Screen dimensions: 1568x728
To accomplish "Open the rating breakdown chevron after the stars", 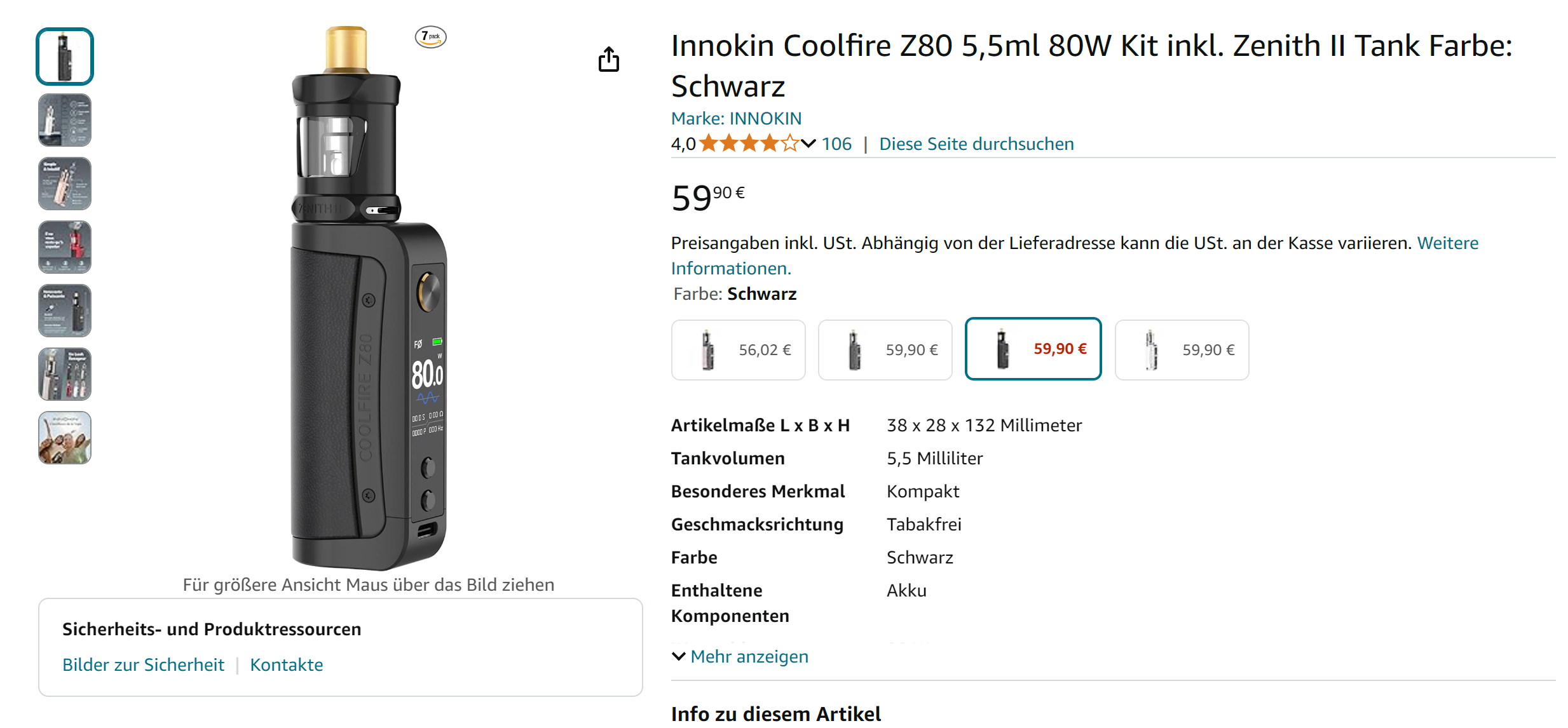I will coord(808,144).
